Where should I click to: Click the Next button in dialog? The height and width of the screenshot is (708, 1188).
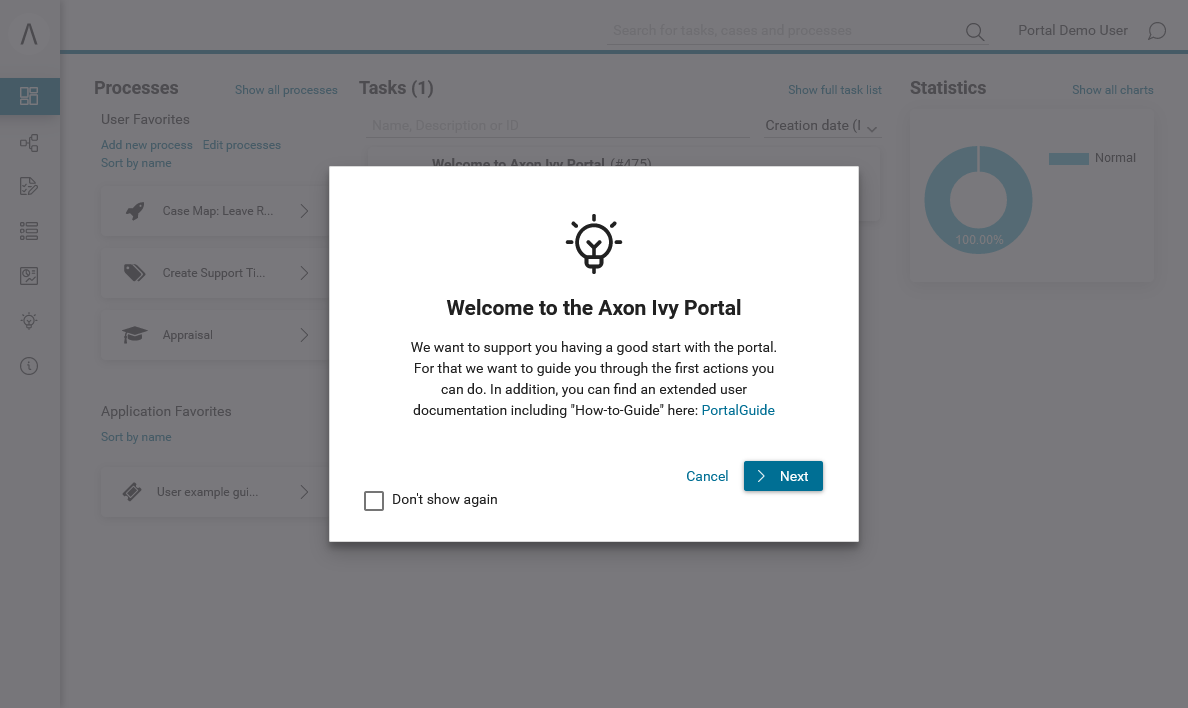click(x=783, y=476)
